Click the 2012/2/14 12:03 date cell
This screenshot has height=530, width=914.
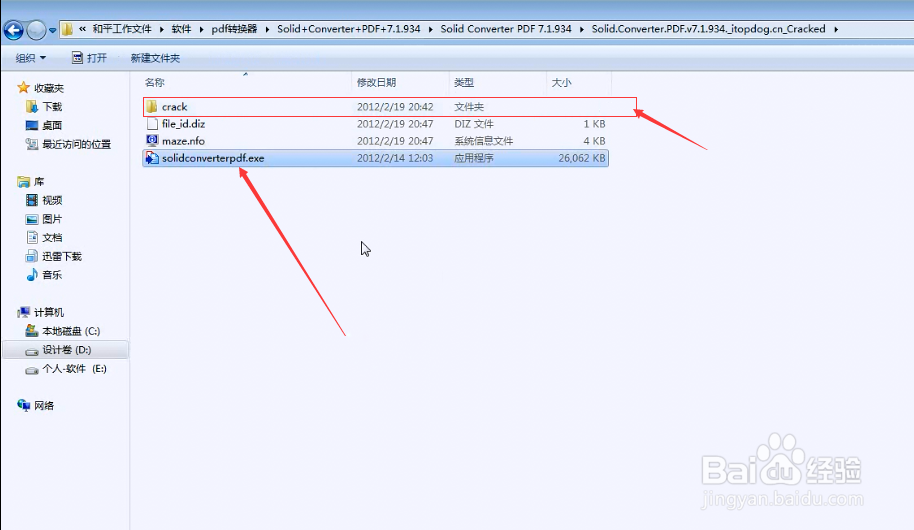click(395, 158)
